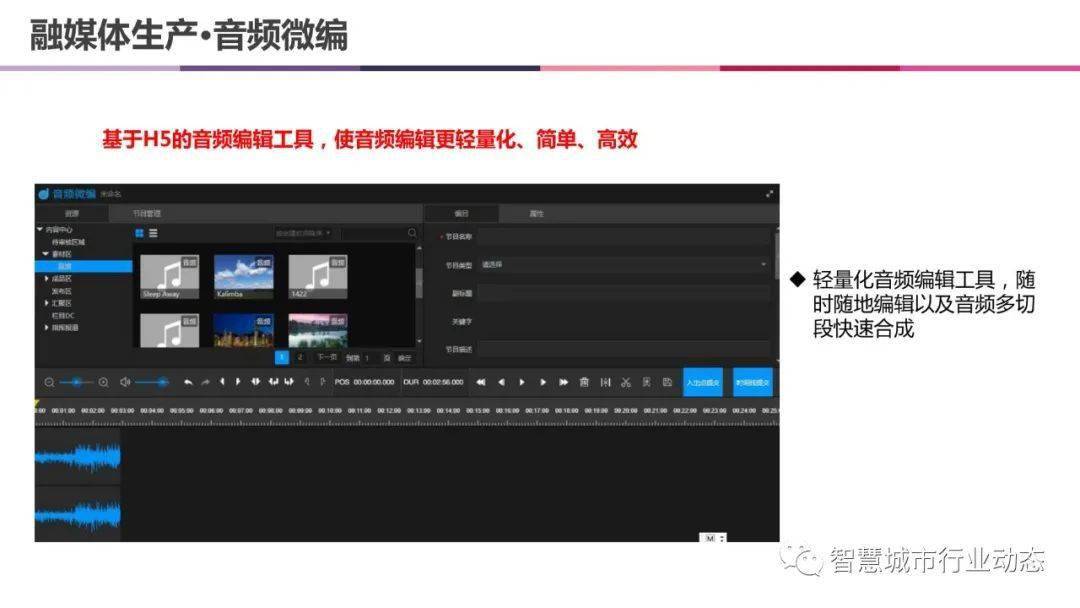Click the left blue submit button beside the save icon
The width and height of the screenshot is (1080, 608).
tap(703, 382)
